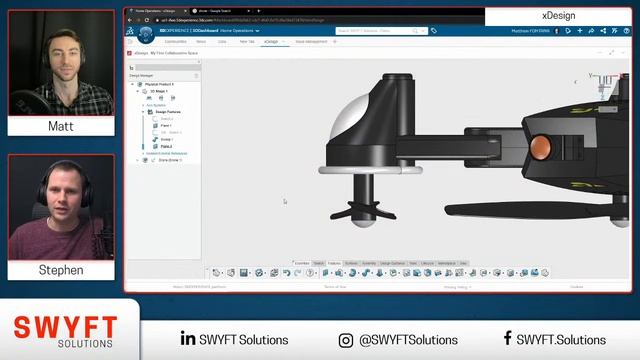This screenshot has height=360, width=640.
Task: Click the notifications tag icon in the top bar
Action: 568,31
